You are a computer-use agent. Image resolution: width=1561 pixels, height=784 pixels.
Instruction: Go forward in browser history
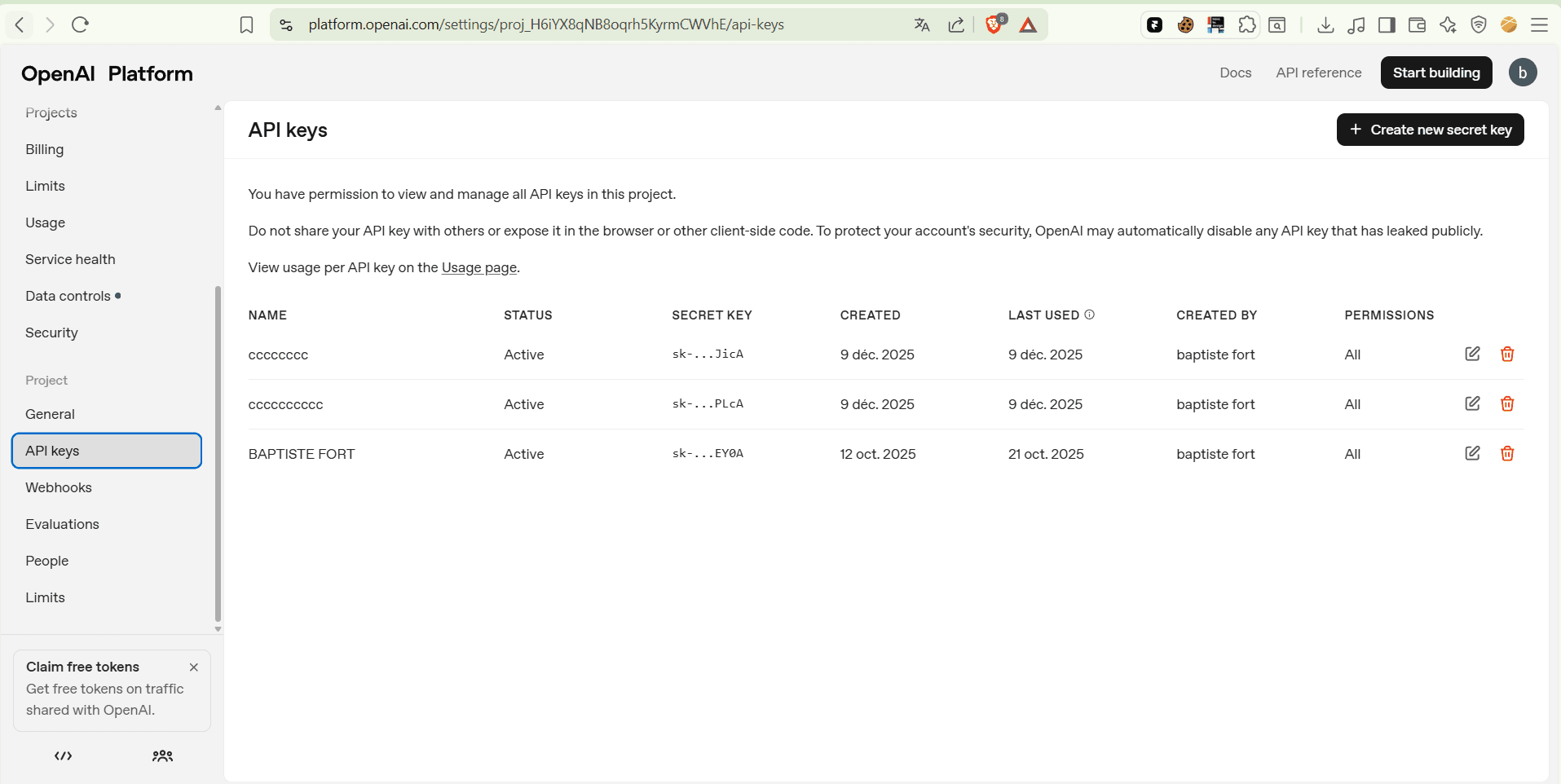(50, 24)
